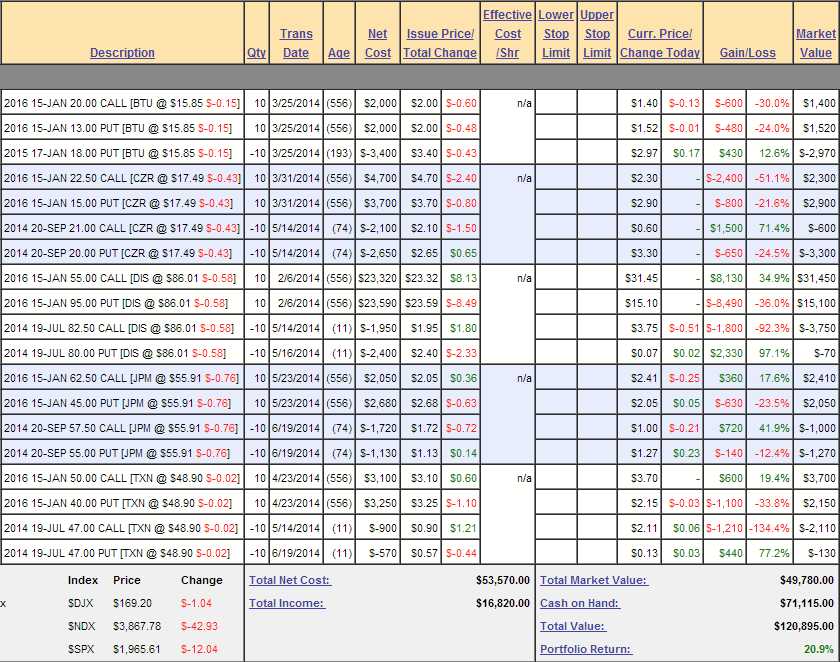
Task: Click Lower Stop Limit cell for DIS 55.00 CALL
Action: (556, 277)
